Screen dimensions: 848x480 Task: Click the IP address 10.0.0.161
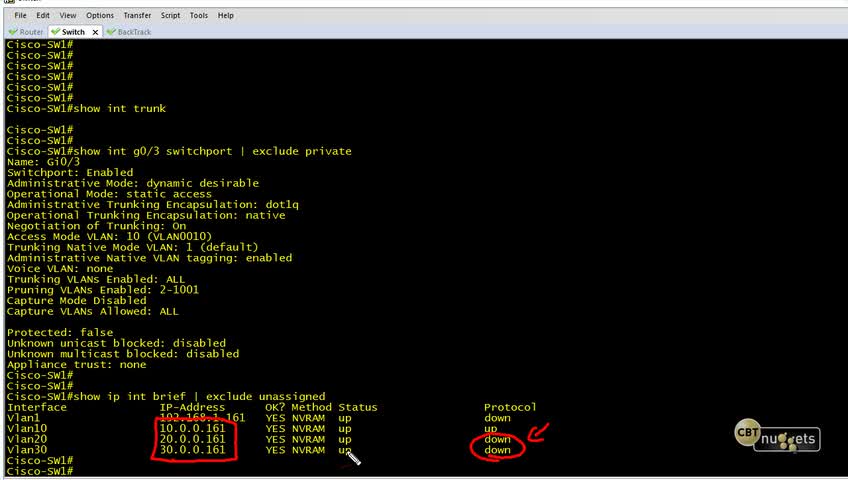(x=192, y=429)
